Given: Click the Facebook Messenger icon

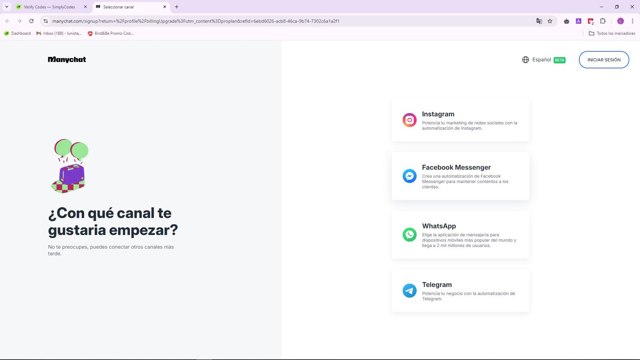Looking at the screenshot, I should (x=409, y=176).
